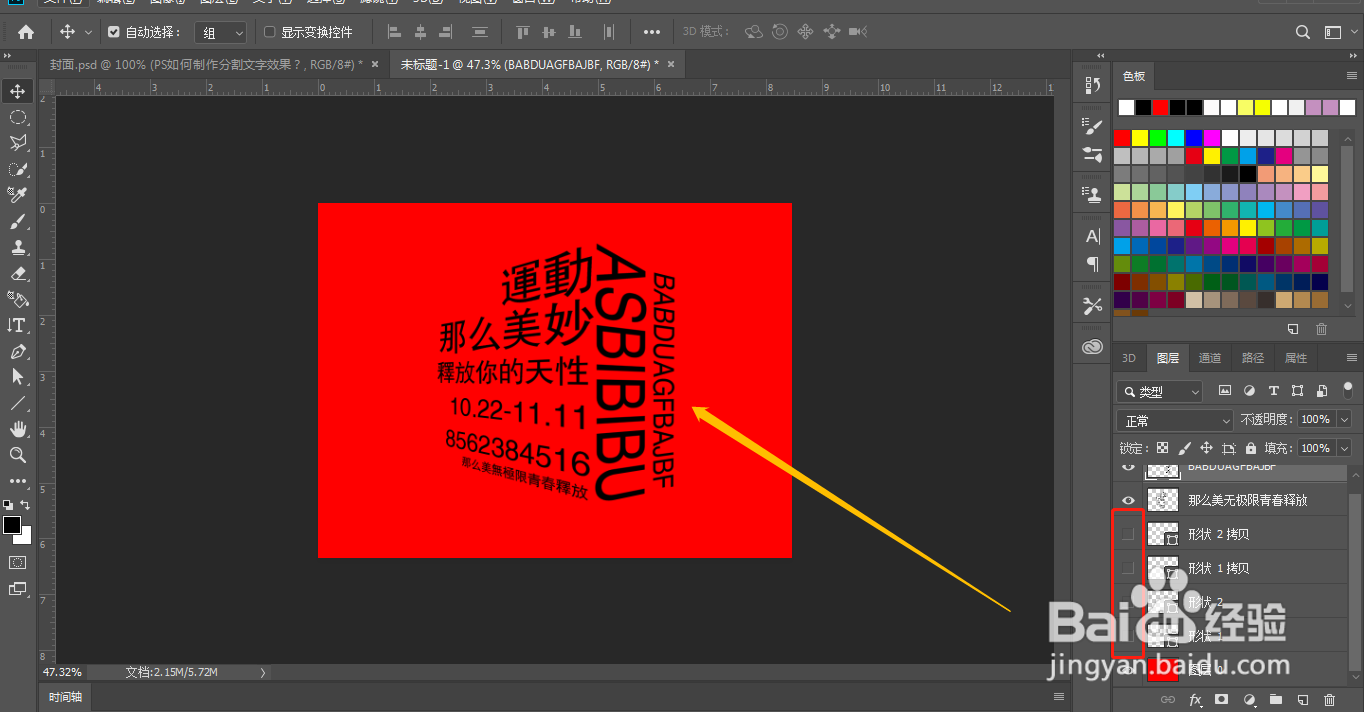The image size is (1364, 712).
Task: Open the Brush Settings panel icon
Action: coord(1092,127)
